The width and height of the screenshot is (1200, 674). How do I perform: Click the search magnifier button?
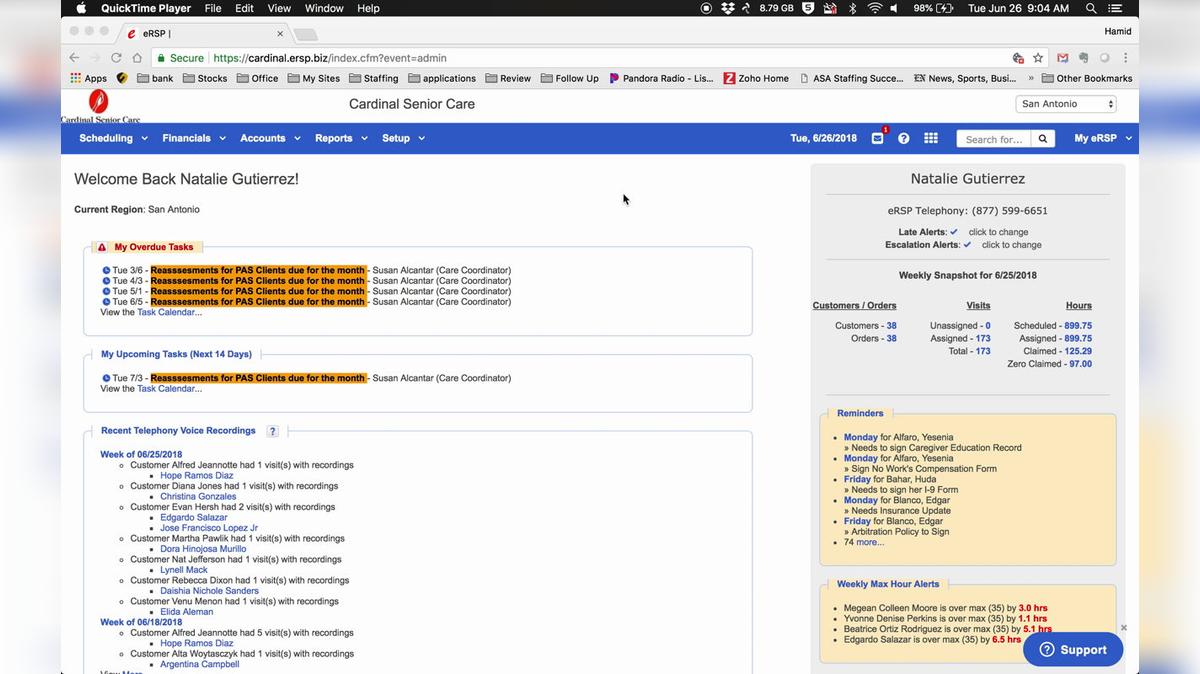1042,139
